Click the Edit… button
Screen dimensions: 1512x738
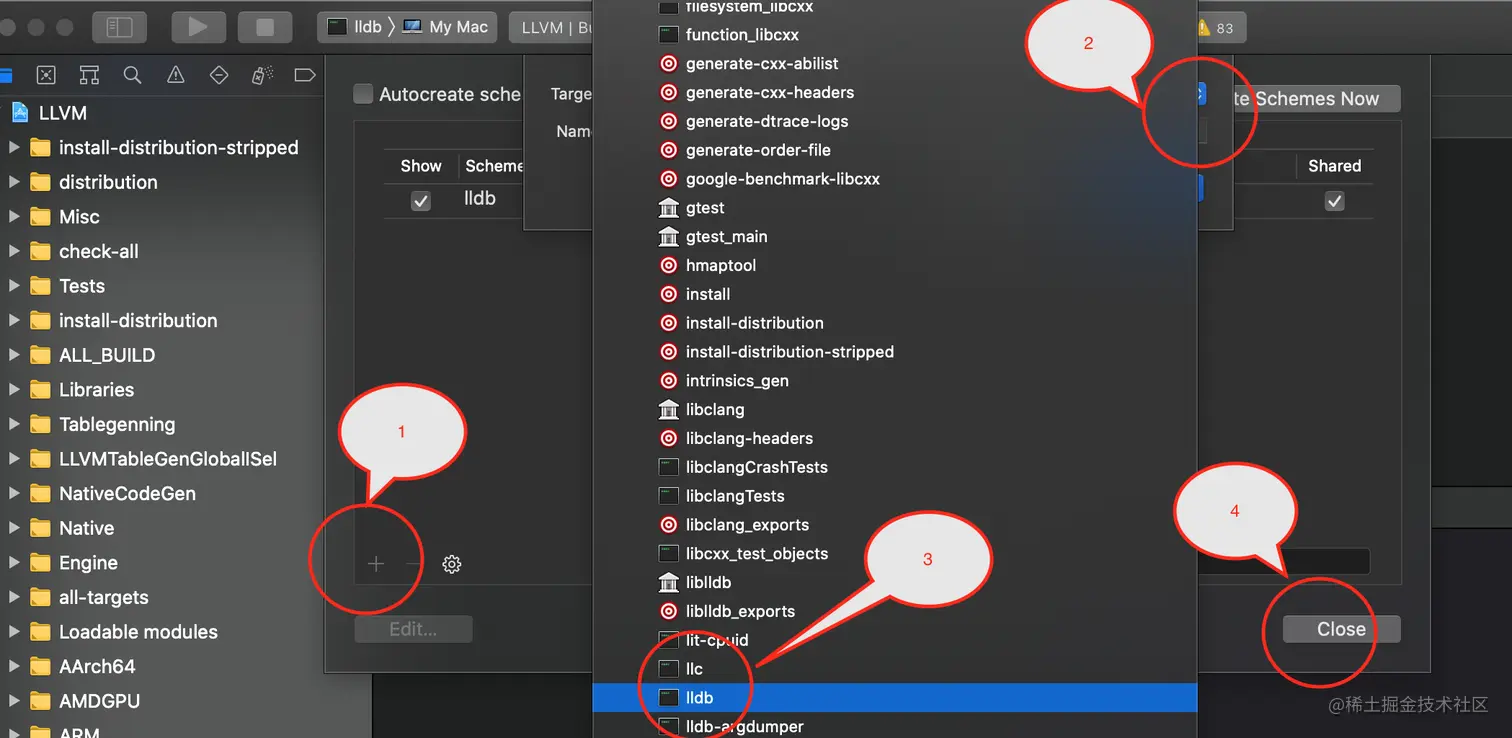(x=413, y=629)
